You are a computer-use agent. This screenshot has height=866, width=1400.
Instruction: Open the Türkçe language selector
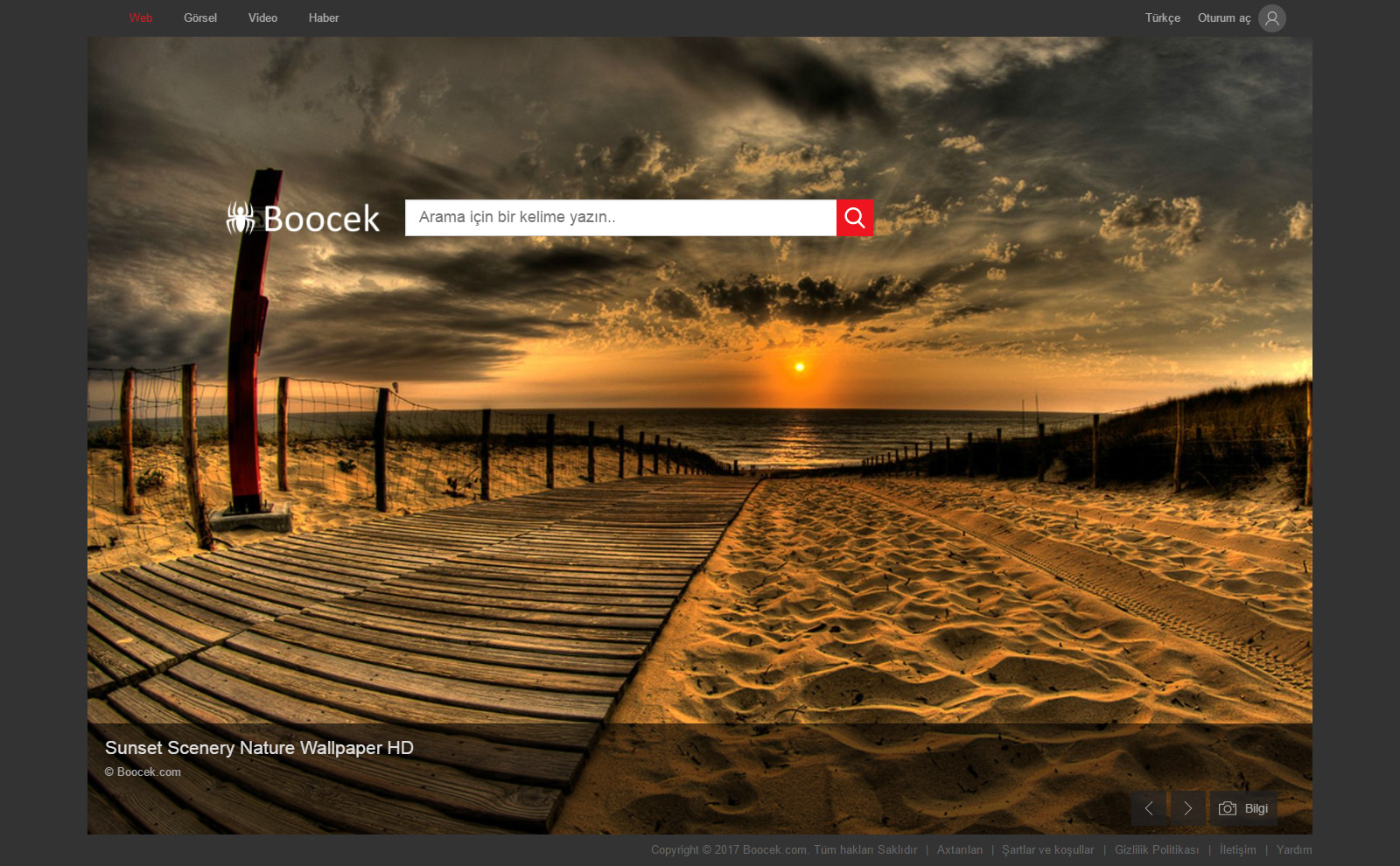1162,18
